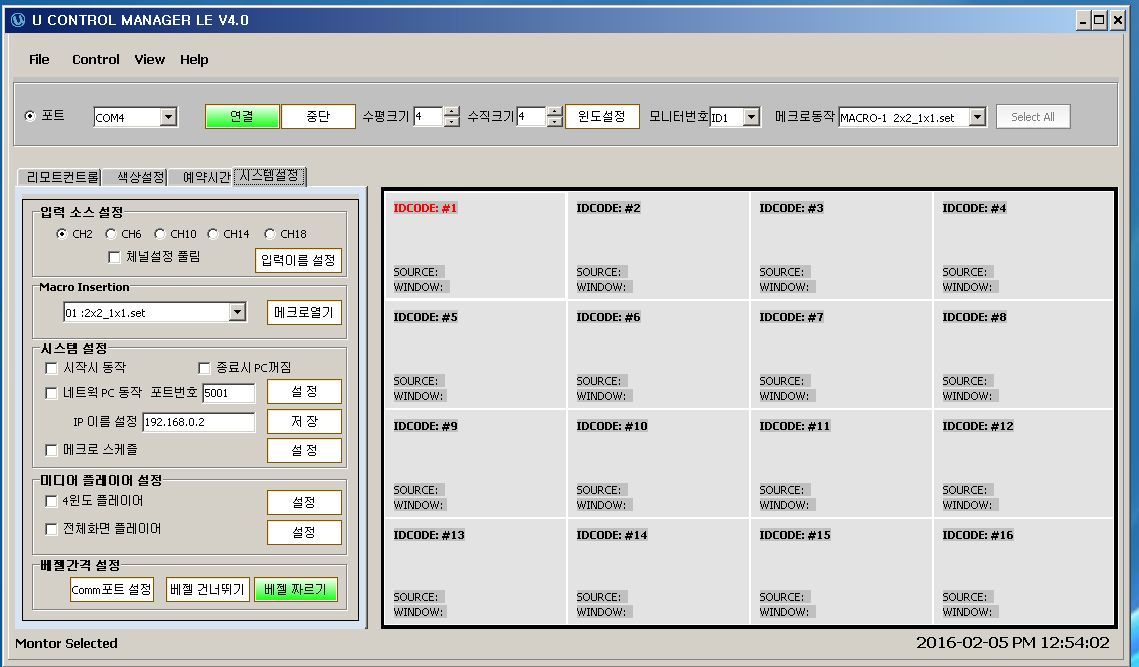This screenshot has height=667, width=1139.
Task: Increase 수평크기 value with up arrow
Action: point(452,112)
